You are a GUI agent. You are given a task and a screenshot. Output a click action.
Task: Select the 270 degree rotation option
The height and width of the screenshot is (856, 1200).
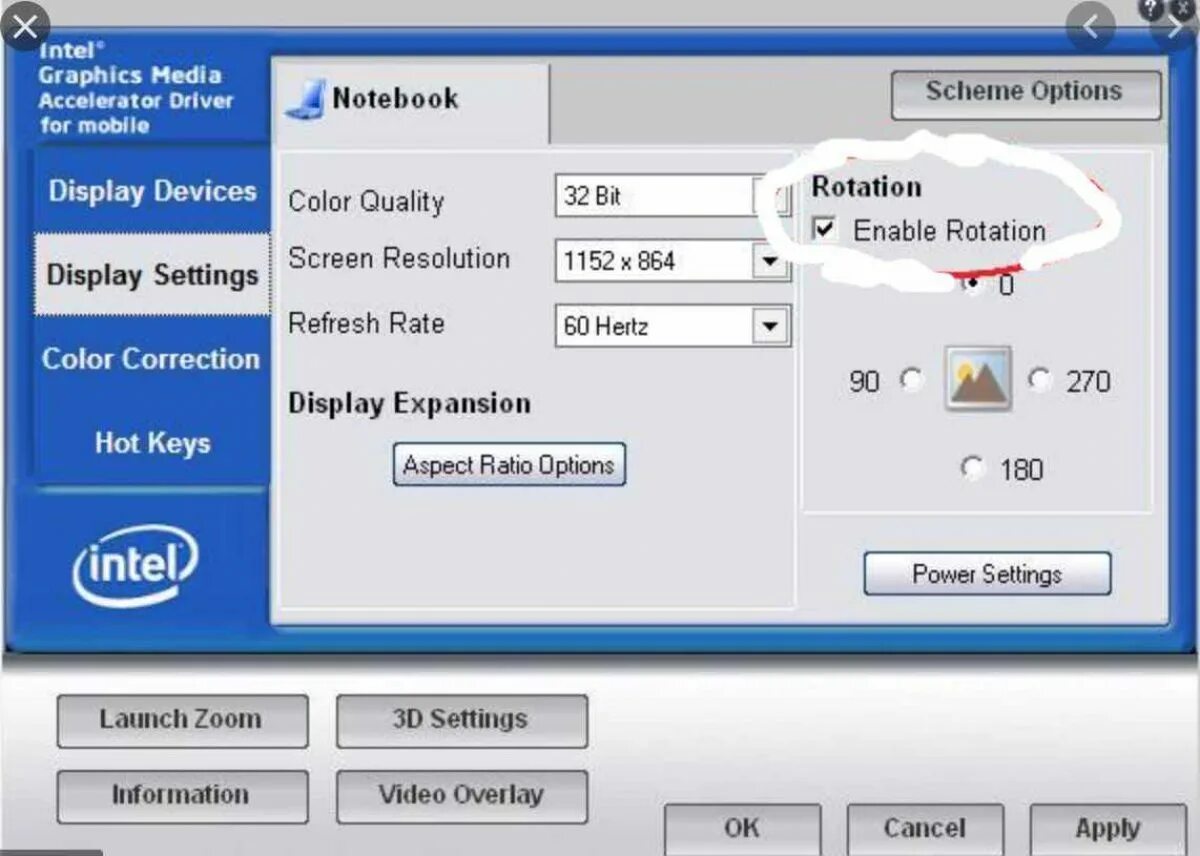click(x=1040, y=379)
